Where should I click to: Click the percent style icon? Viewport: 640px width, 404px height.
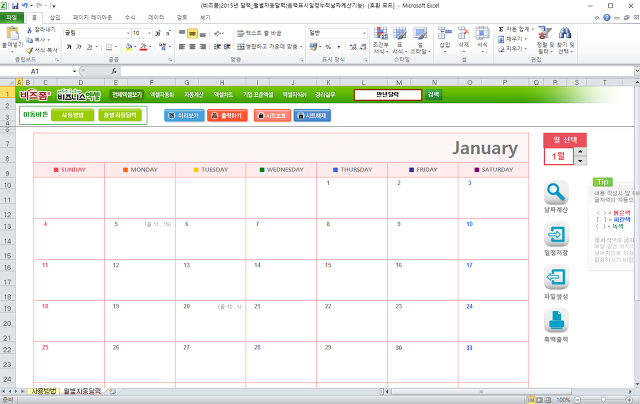(x=328, y=47)
